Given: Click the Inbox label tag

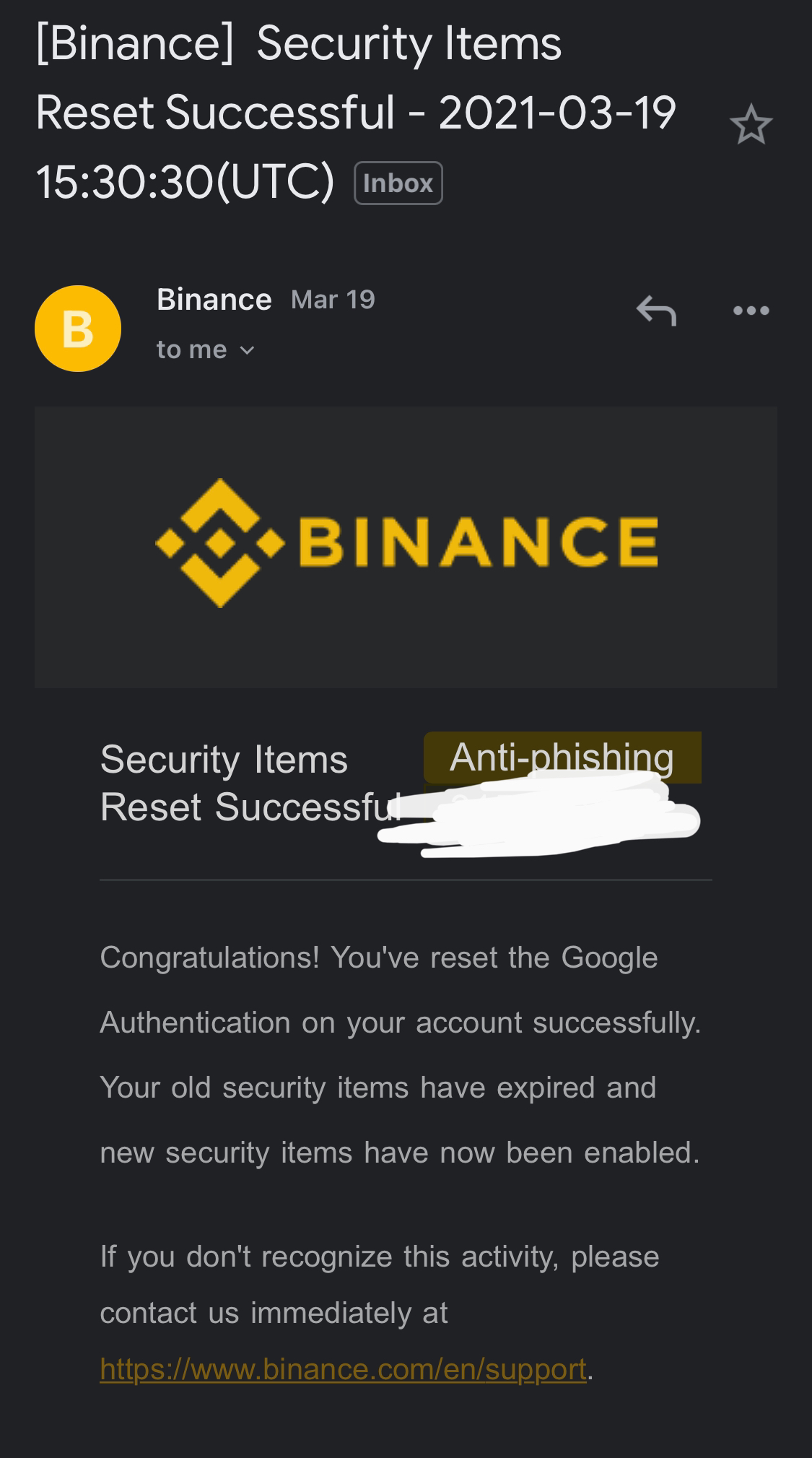Looking at the screenshot, I should [x=398, y=183].
